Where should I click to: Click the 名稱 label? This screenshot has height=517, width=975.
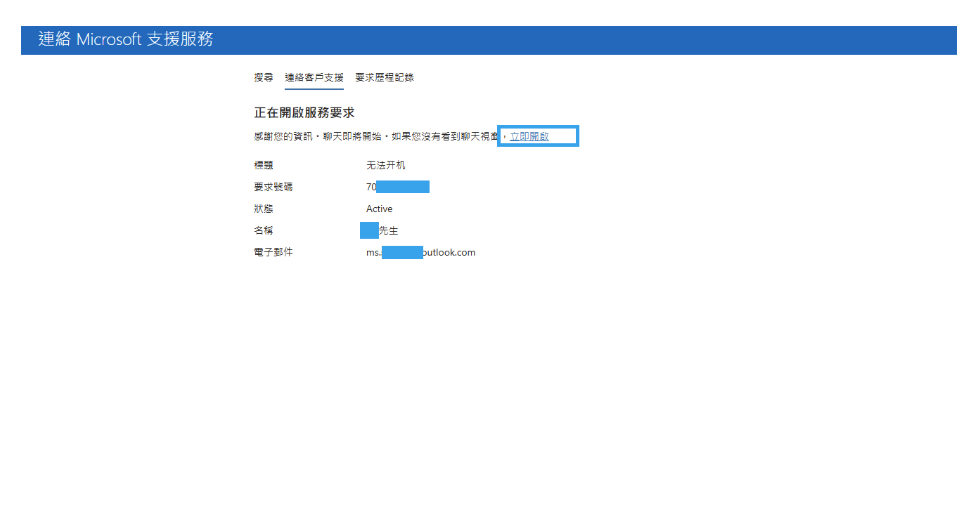[x=263, y=230]
